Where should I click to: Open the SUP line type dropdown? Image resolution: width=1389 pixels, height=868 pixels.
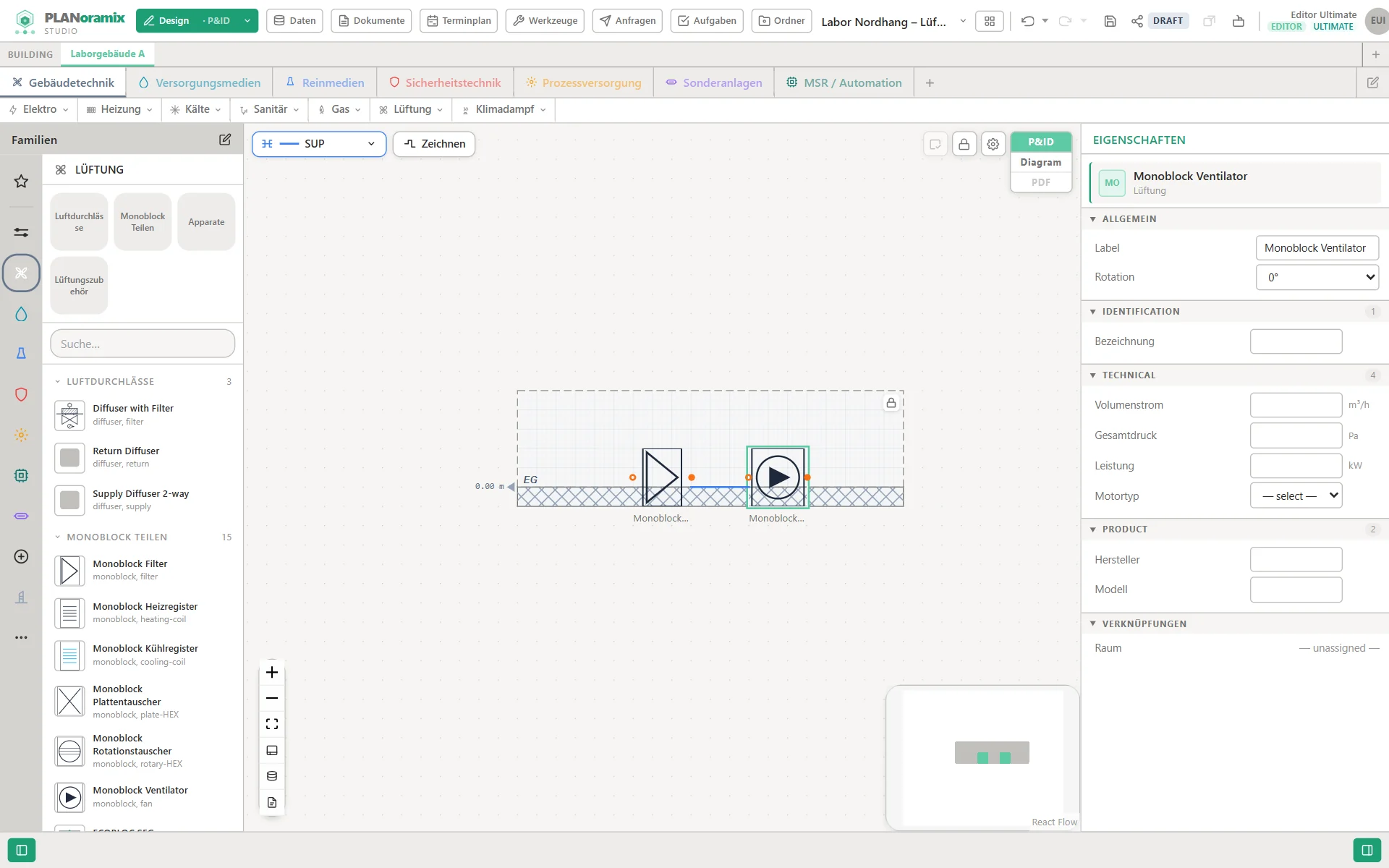coord(319,144)
